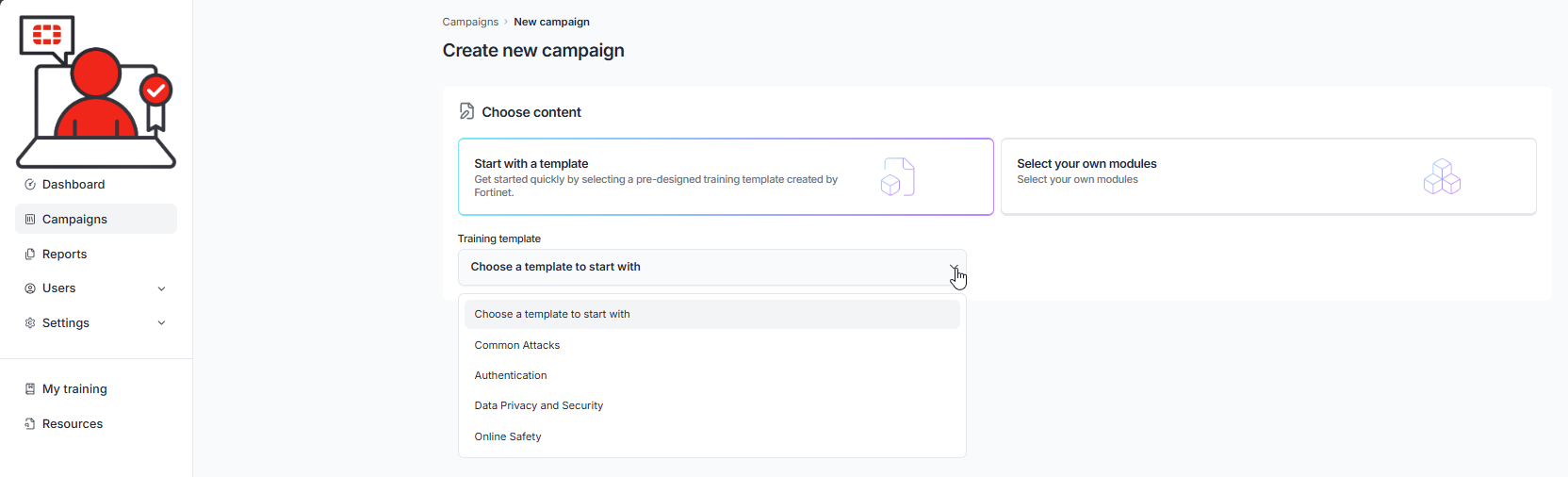The width and height of the screenshot is (1568, 477).
Task: Click the Campaigns sidebar icon
Action: coord(30,220)
